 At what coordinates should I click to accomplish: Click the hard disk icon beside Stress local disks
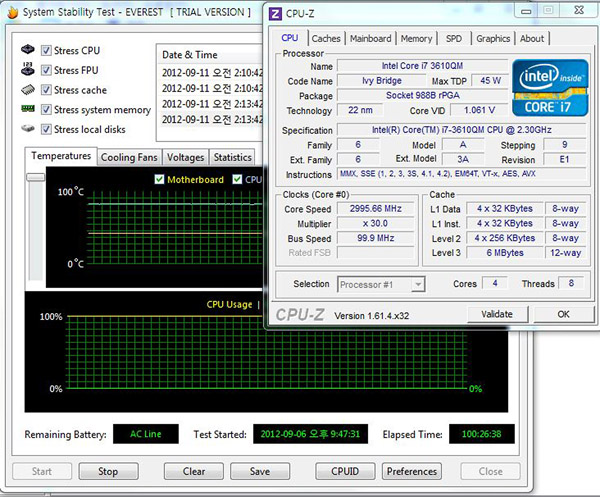[28, 128]
